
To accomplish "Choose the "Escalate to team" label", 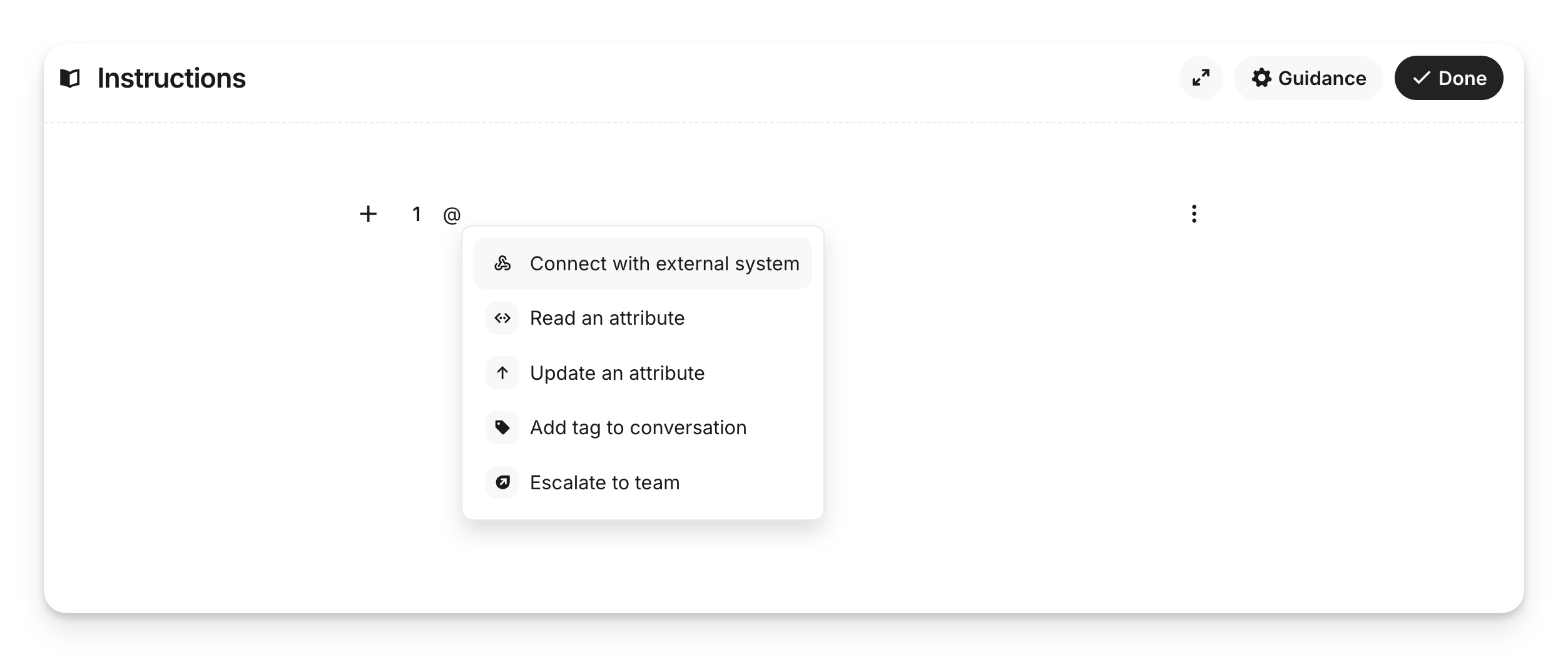I will [x=604, y=482].
